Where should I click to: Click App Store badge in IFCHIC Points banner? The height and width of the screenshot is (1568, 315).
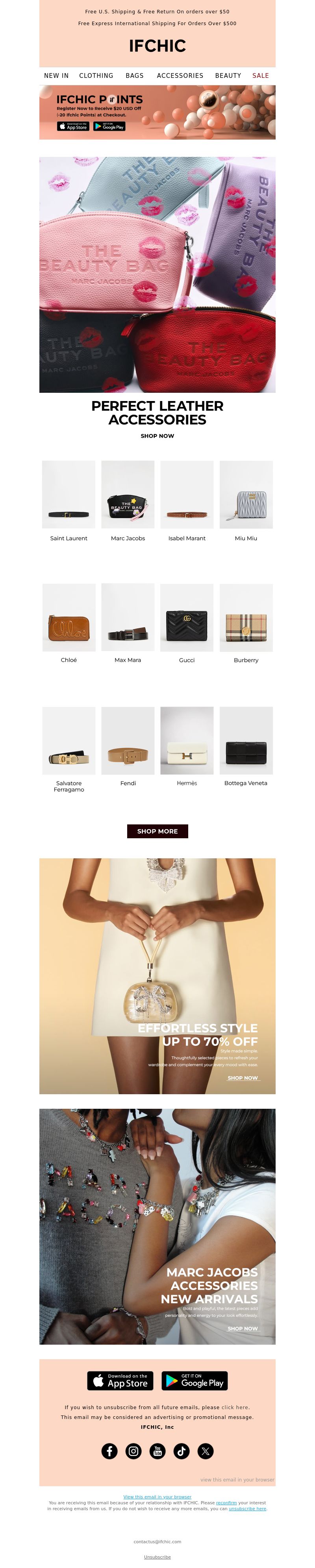click(x=73, y=127)
